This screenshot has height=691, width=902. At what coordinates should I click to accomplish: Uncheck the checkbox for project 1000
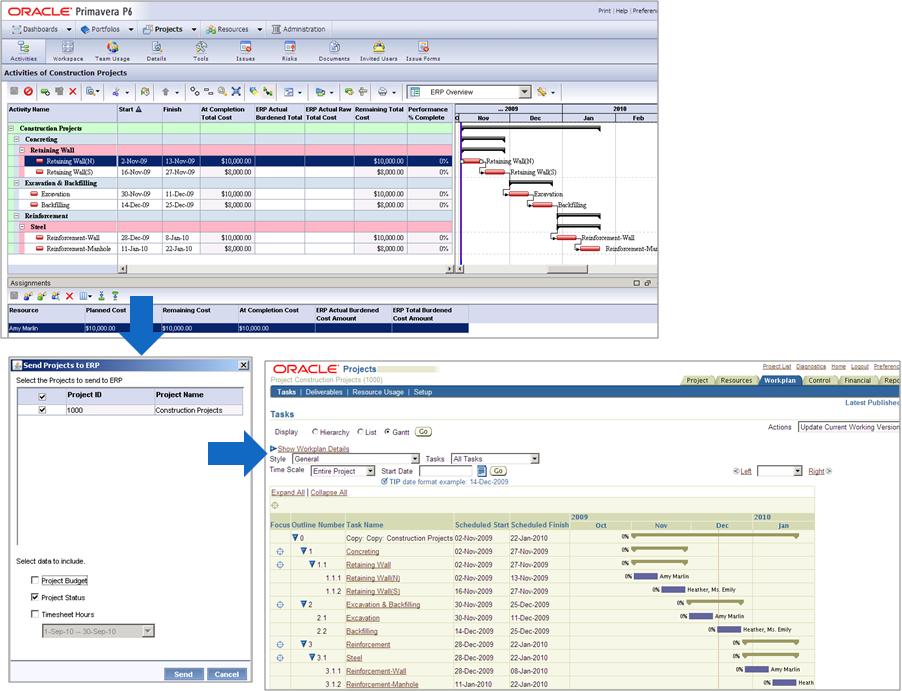[x=42, y=410]
